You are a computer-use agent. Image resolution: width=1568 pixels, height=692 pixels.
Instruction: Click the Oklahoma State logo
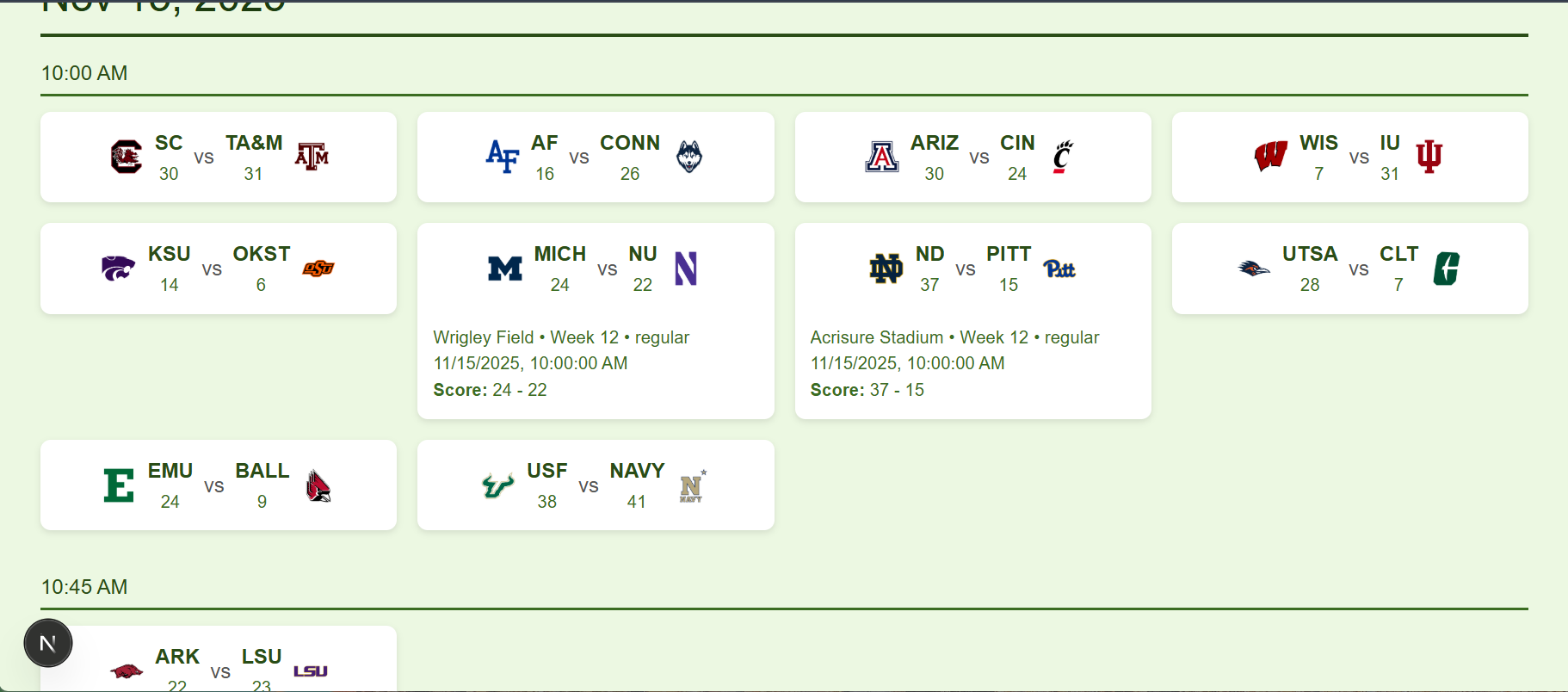coord(318,269)
